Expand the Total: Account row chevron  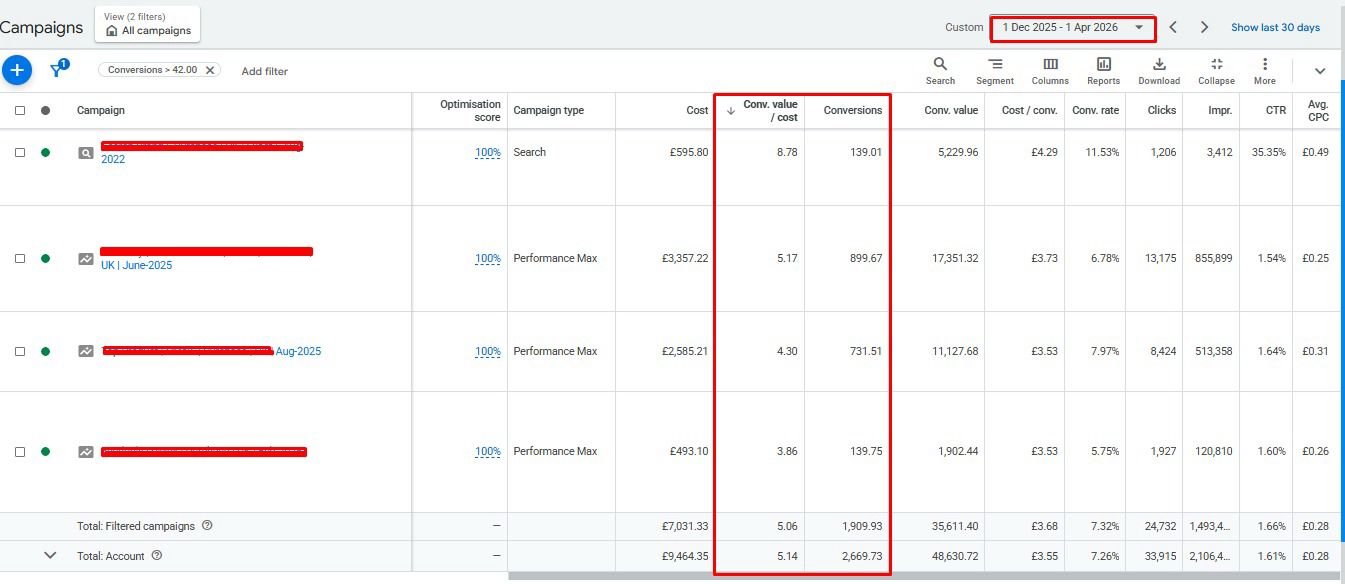(50, 555)
